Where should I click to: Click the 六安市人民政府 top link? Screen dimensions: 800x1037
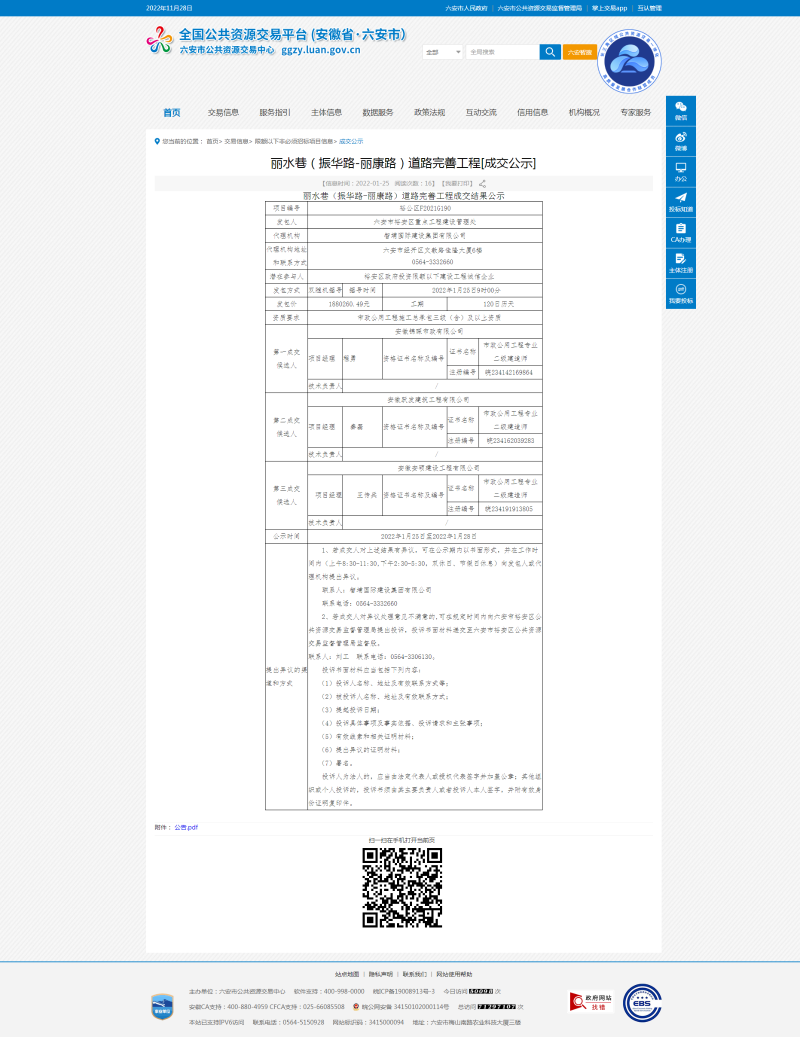click(466, 7)
